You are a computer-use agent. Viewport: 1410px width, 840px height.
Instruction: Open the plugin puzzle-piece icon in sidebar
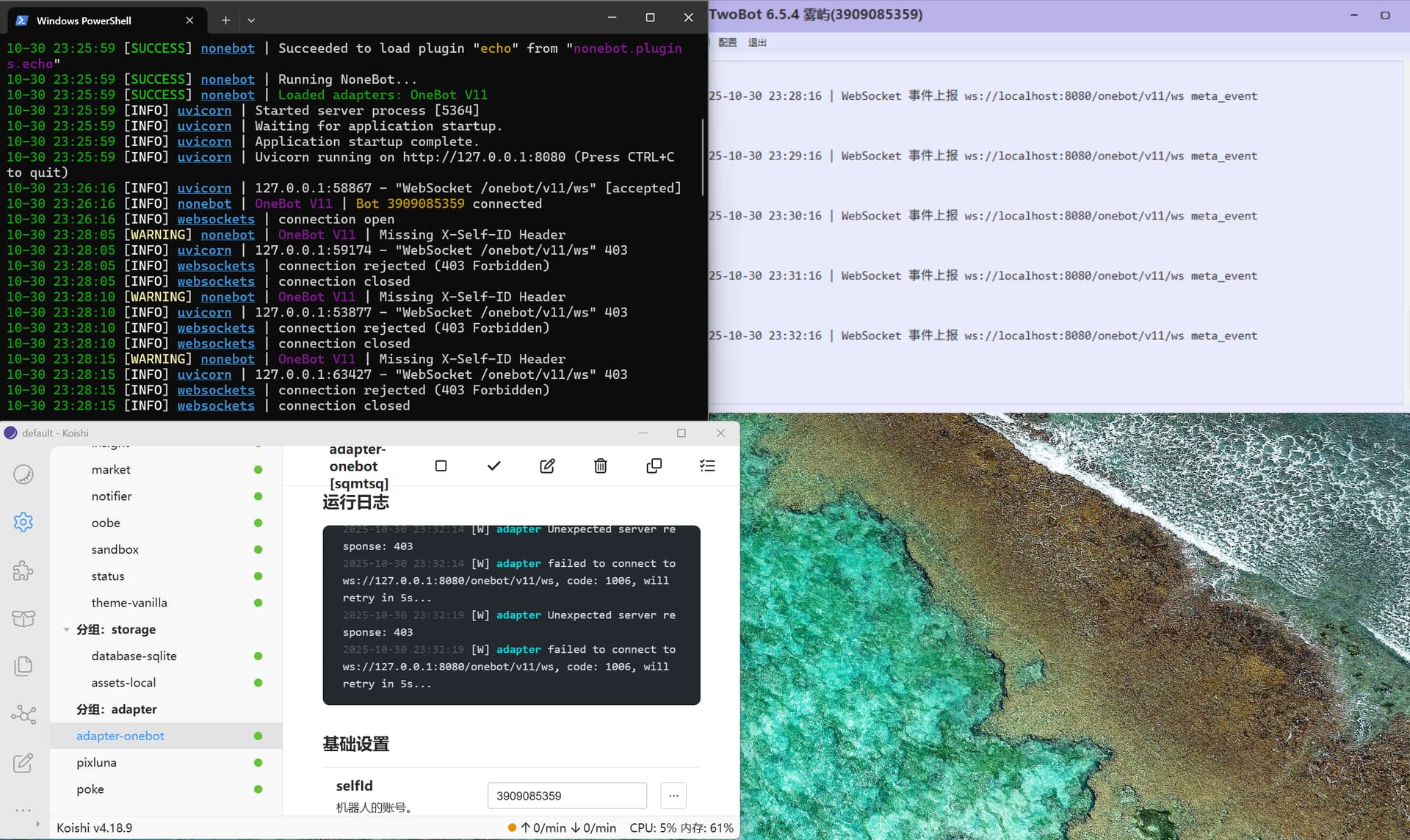23,571
